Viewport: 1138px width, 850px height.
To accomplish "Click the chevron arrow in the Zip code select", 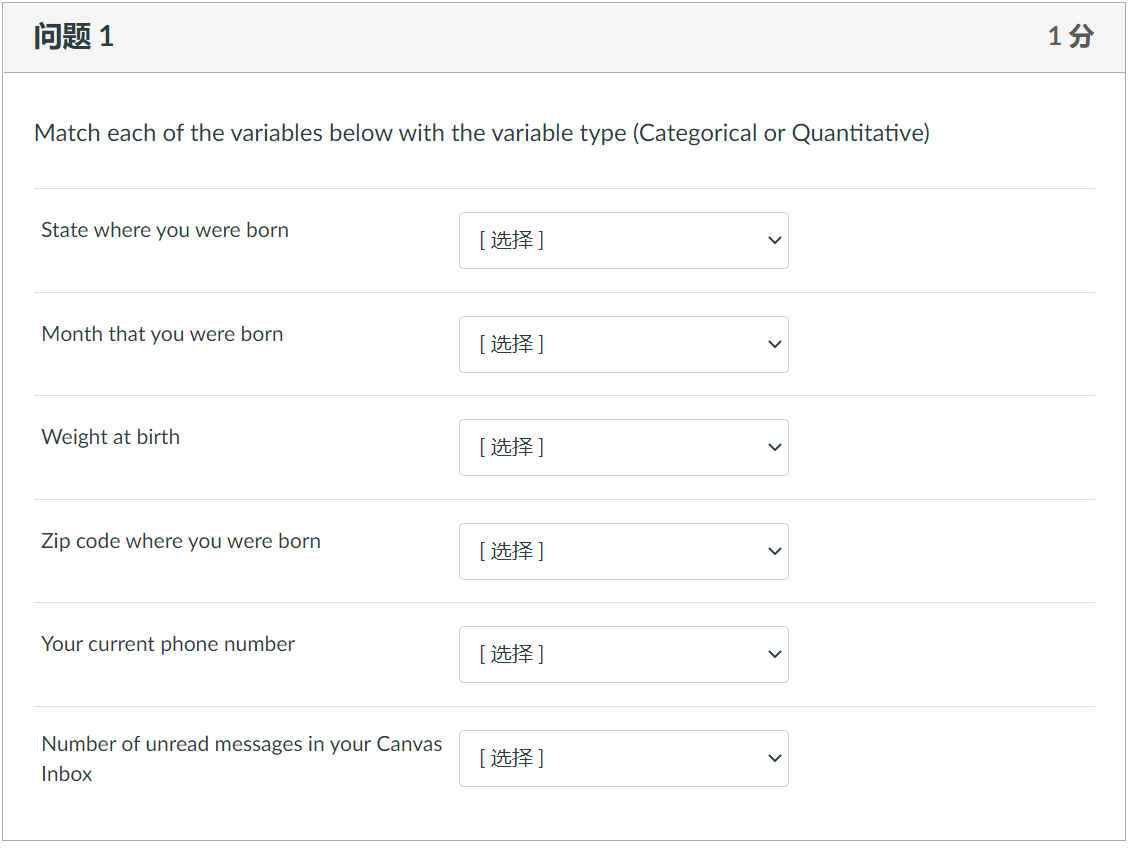I will point(774,551).
